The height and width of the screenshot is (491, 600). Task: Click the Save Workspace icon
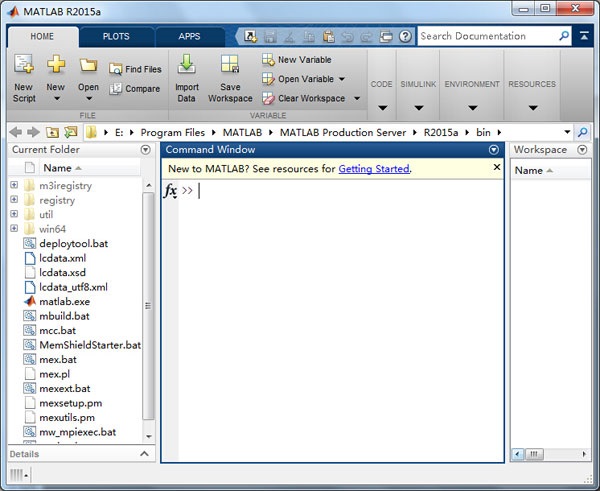coord(230,64)
